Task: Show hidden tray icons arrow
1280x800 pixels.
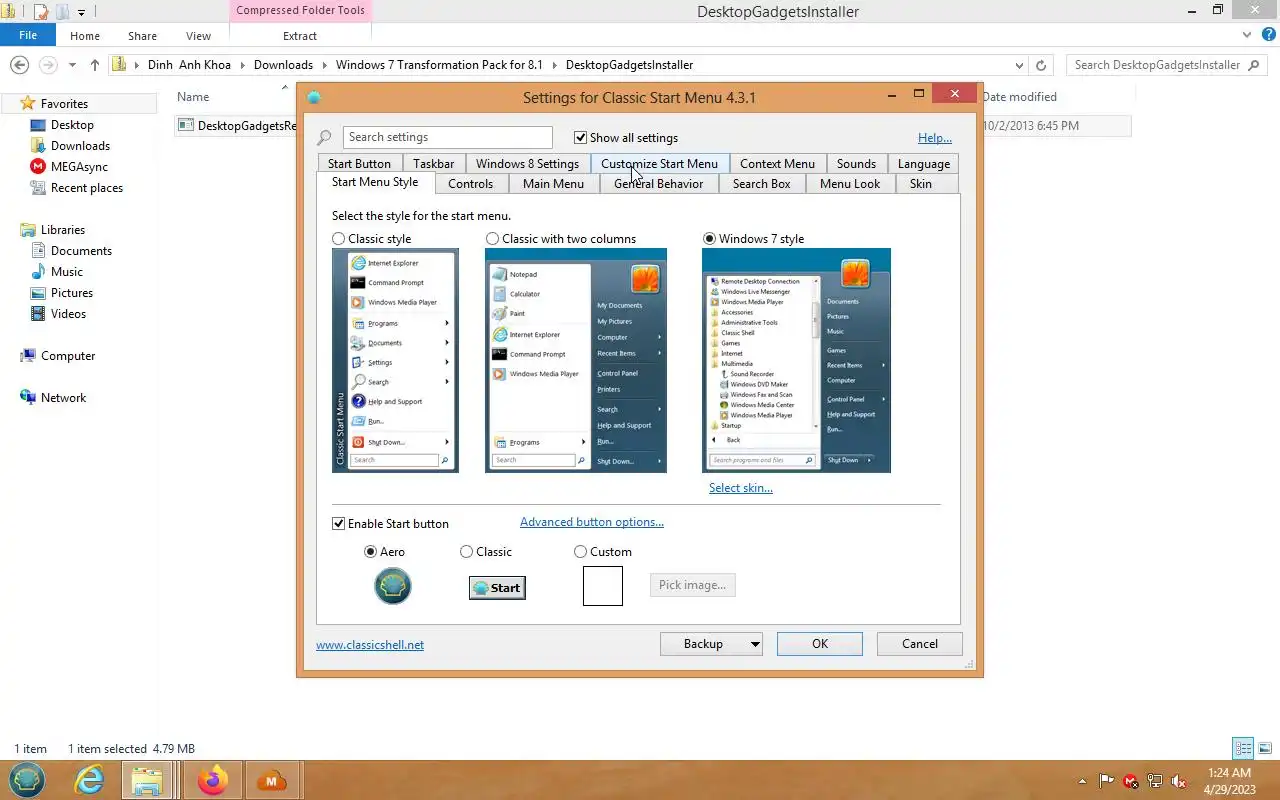Action: [x=1082, y=781]
